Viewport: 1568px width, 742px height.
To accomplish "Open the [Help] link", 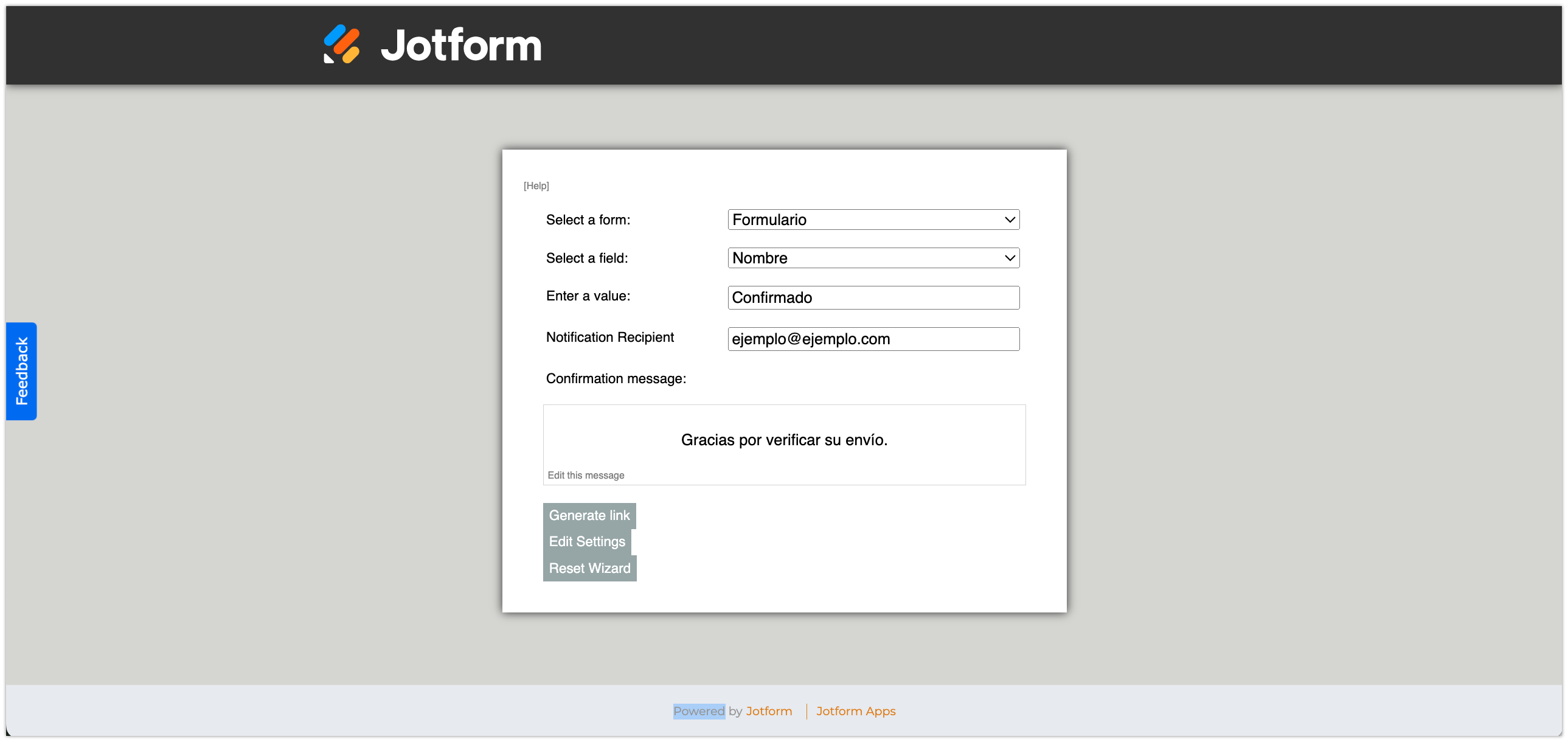I will [536, 185].
